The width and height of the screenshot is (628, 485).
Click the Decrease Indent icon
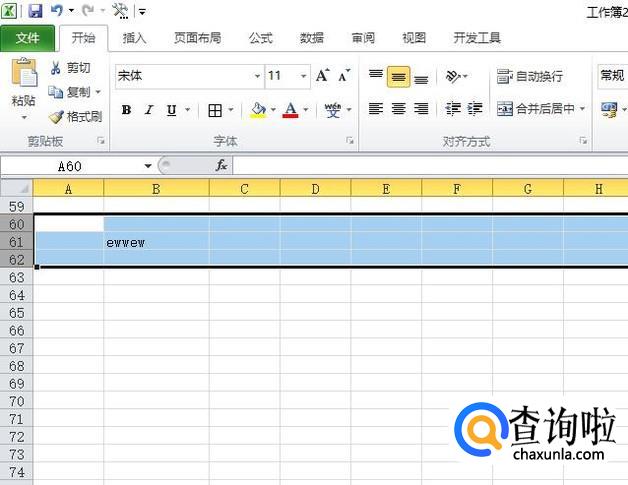[x=453, y=109]
